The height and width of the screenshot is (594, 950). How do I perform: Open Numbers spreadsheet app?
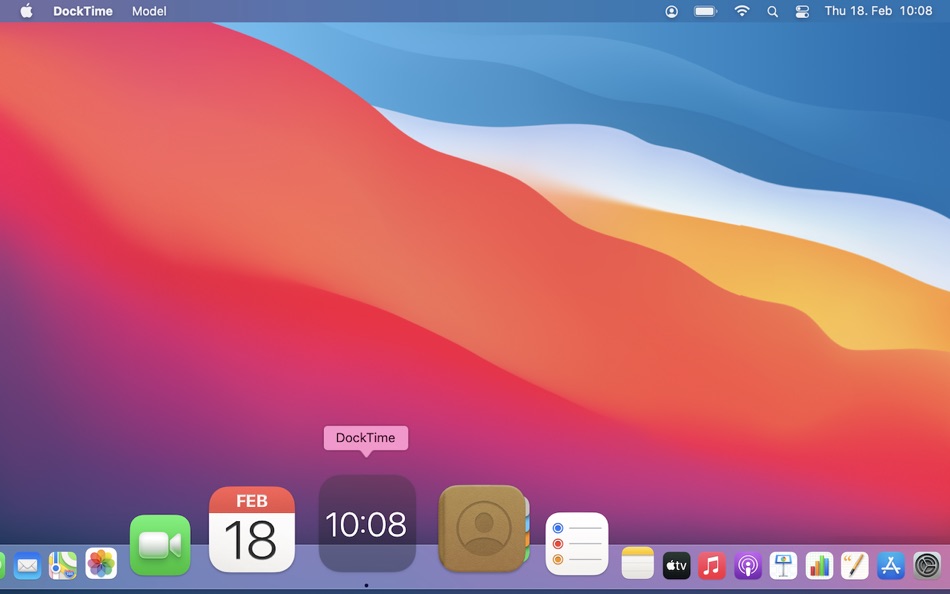click(819, 565)
